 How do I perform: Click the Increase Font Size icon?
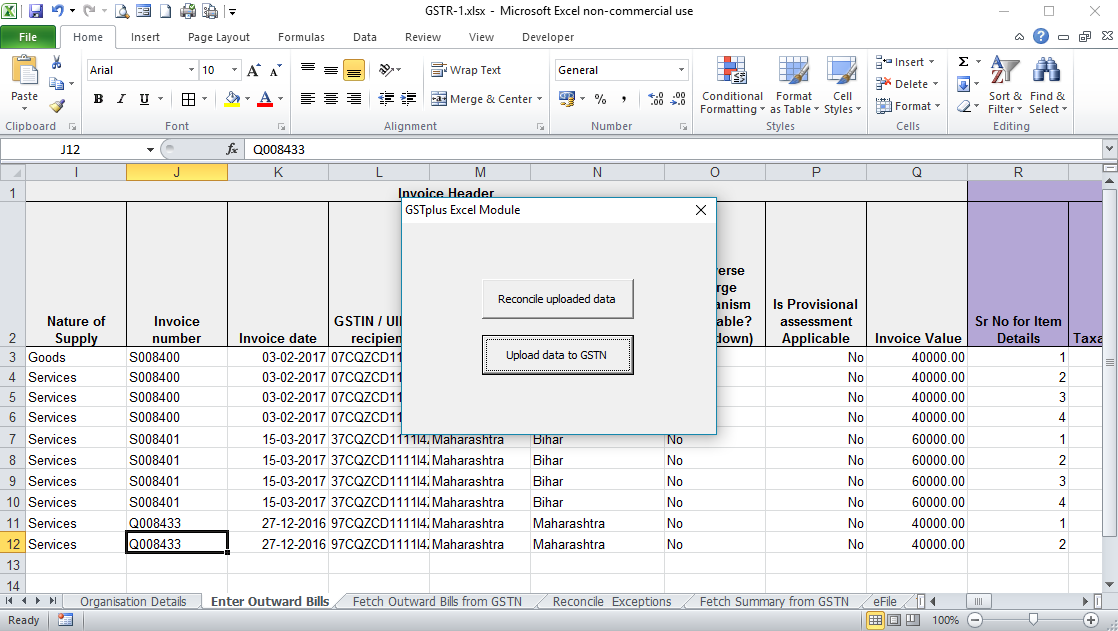pos(253,71)
